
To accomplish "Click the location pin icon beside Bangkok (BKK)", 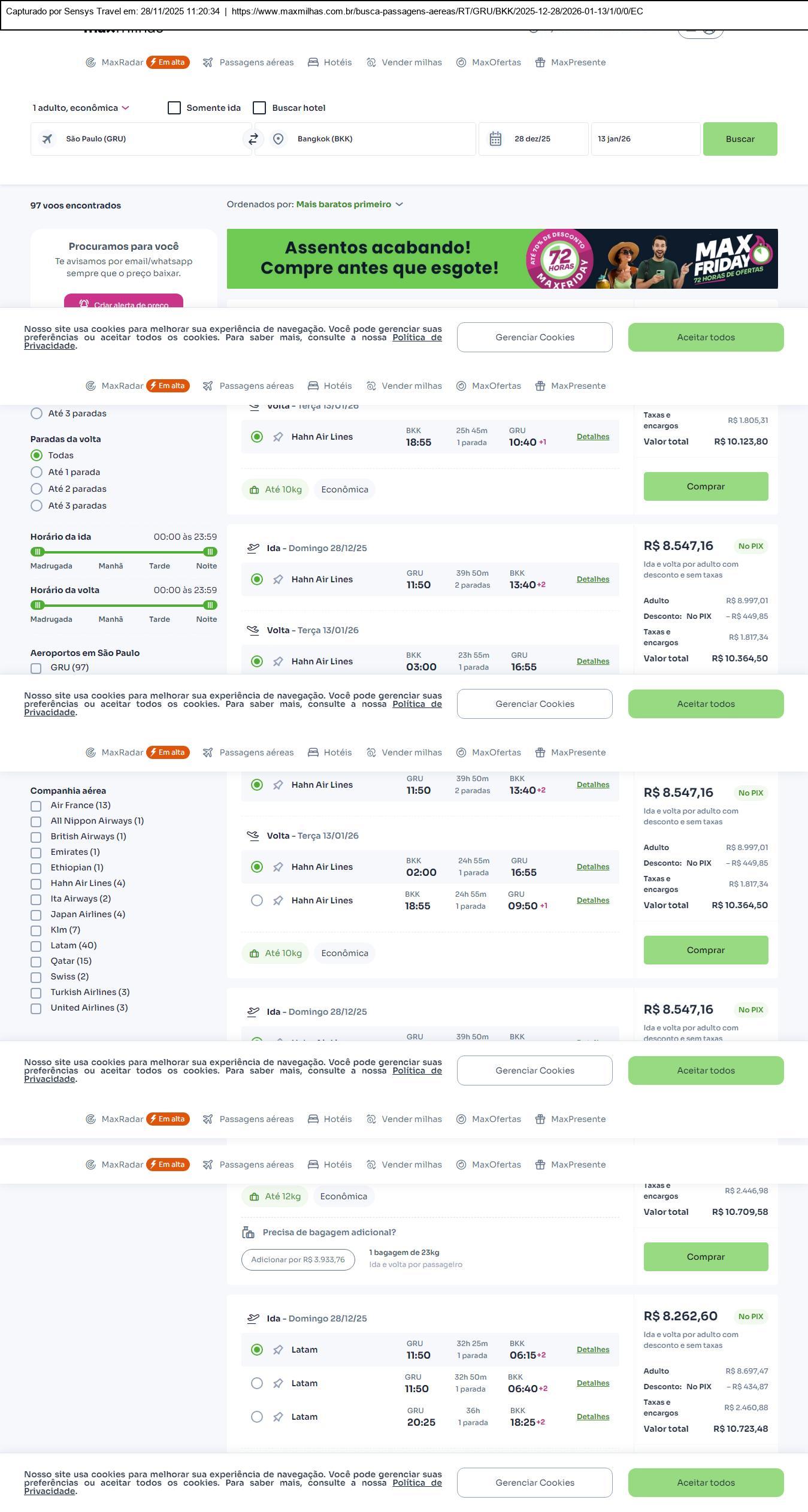I will click(278, 139).
